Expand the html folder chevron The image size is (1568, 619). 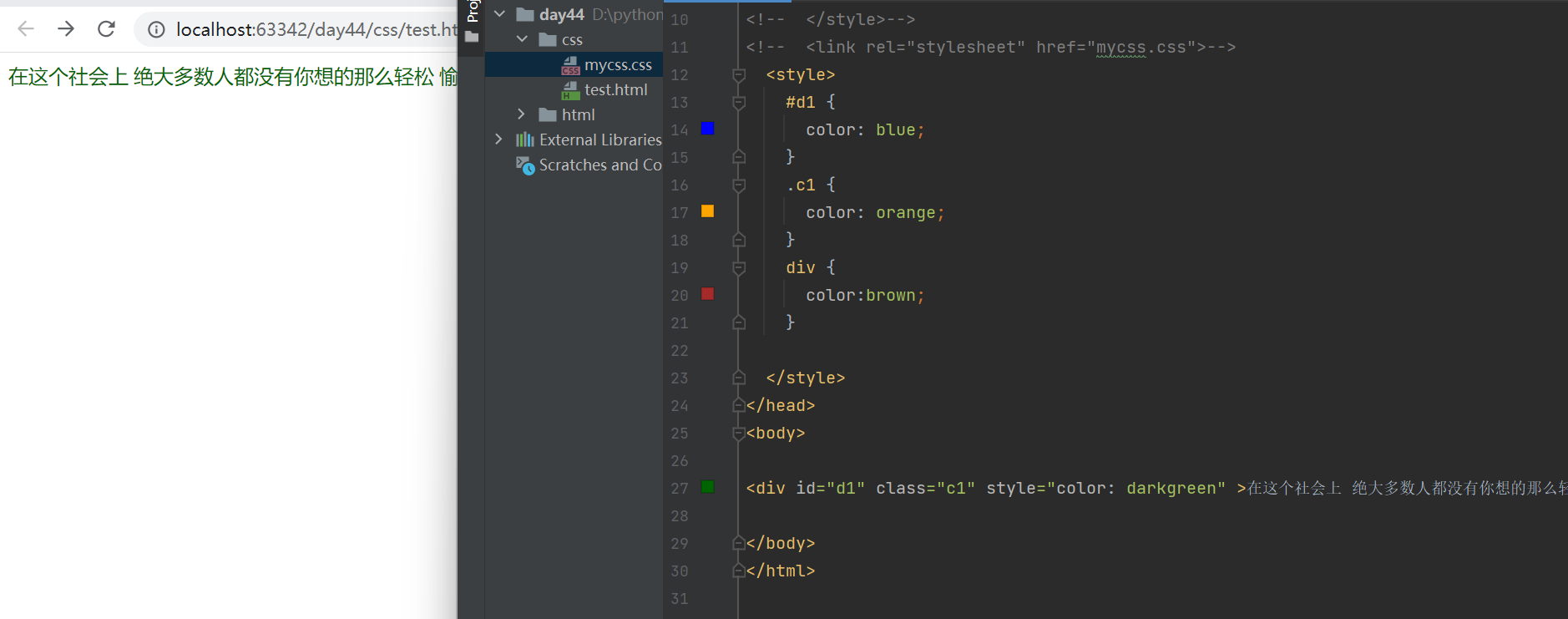[522, 114]
